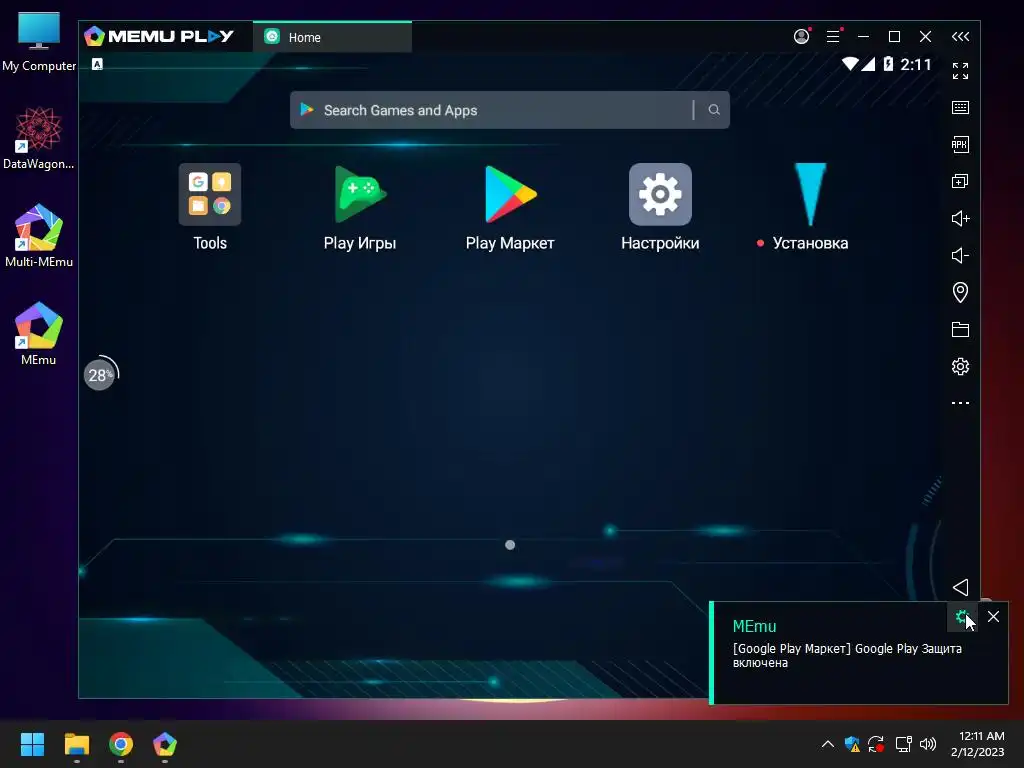Screen dimensions: 1024x768
Task: Collapse the sidebar with triple chevron
Action: coord(960,37)
